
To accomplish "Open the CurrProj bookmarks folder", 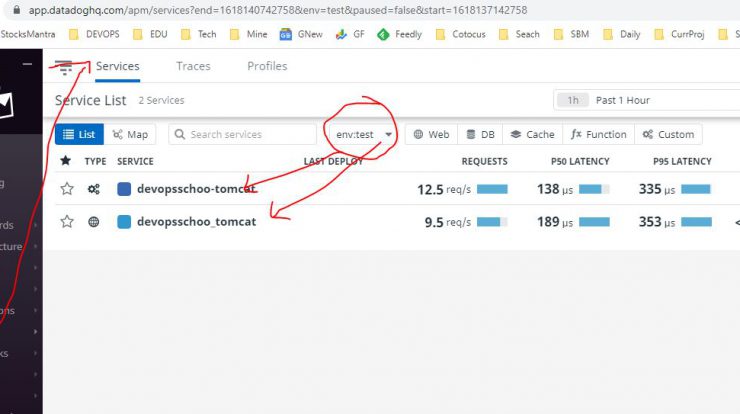I will click(679, 34).
